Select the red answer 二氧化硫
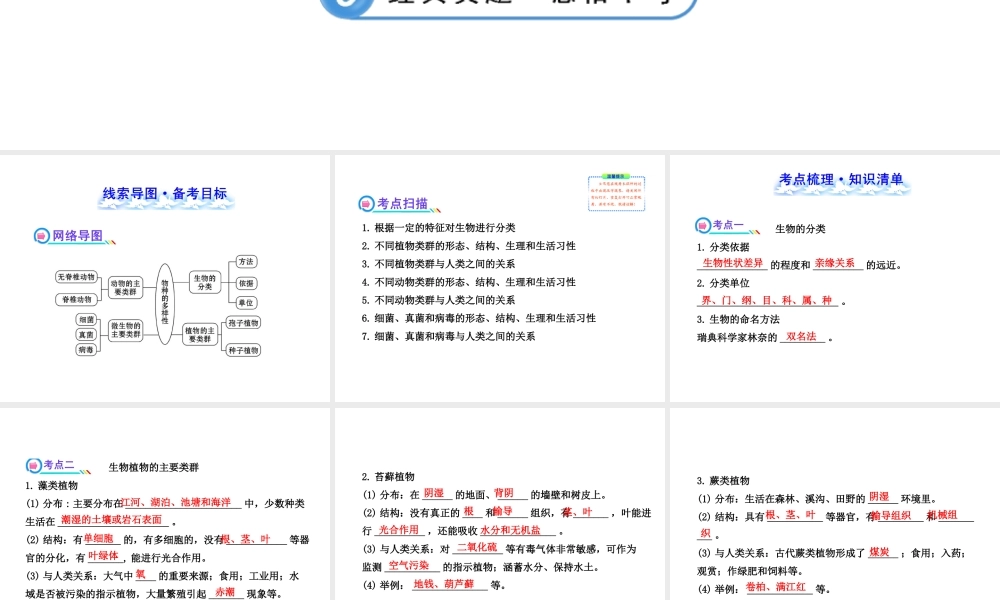1000x600 pixels. [x=477, y=547]
